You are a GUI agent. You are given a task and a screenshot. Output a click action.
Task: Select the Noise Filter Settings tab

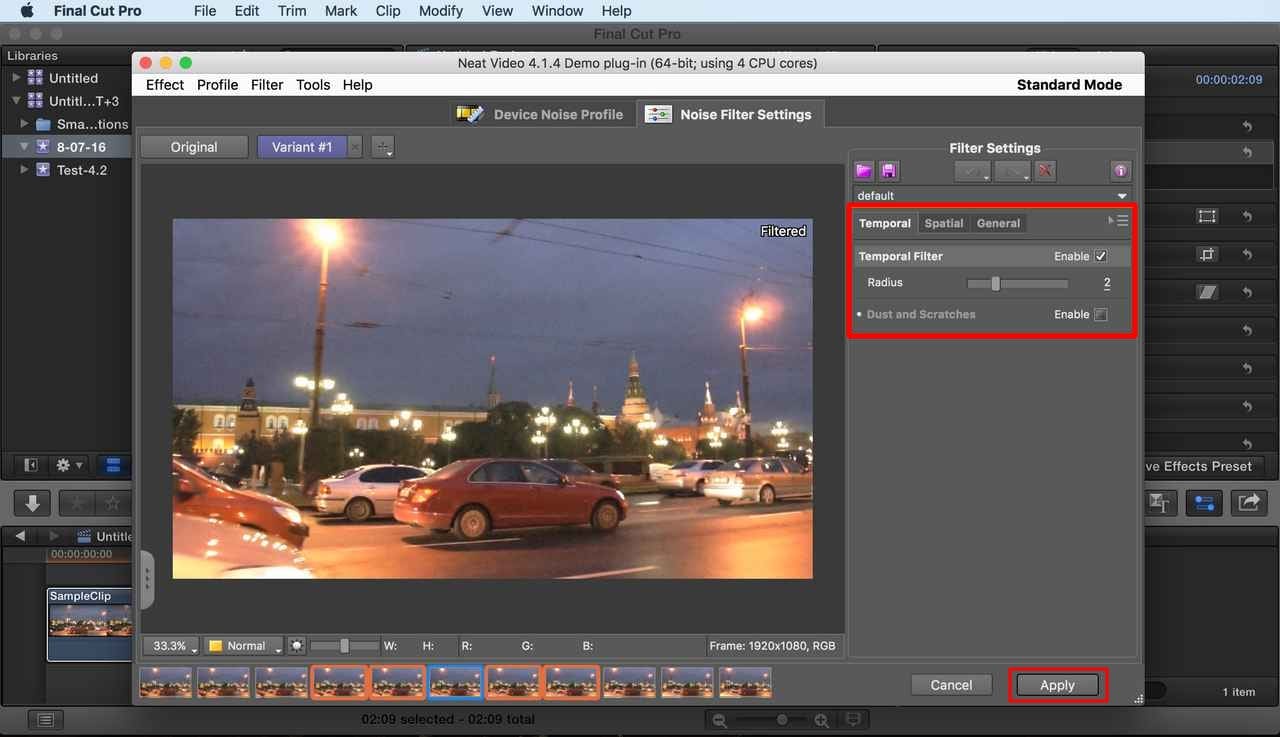[x=729, y=114]
